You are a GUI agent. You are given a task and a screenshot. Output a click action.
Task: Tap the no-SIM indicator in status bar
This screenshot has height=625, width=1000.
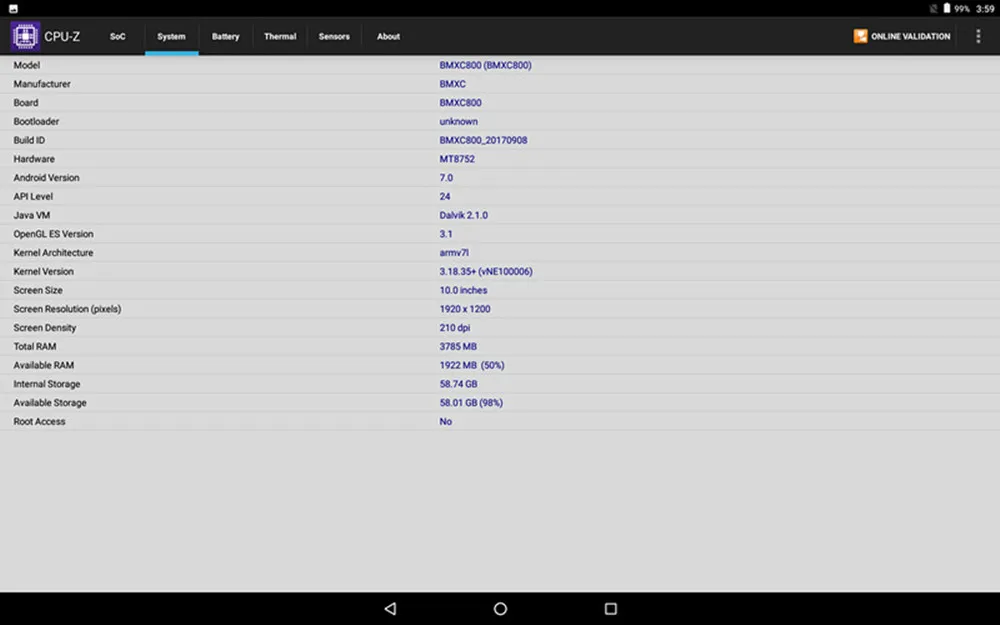click(x=933, y=8)
